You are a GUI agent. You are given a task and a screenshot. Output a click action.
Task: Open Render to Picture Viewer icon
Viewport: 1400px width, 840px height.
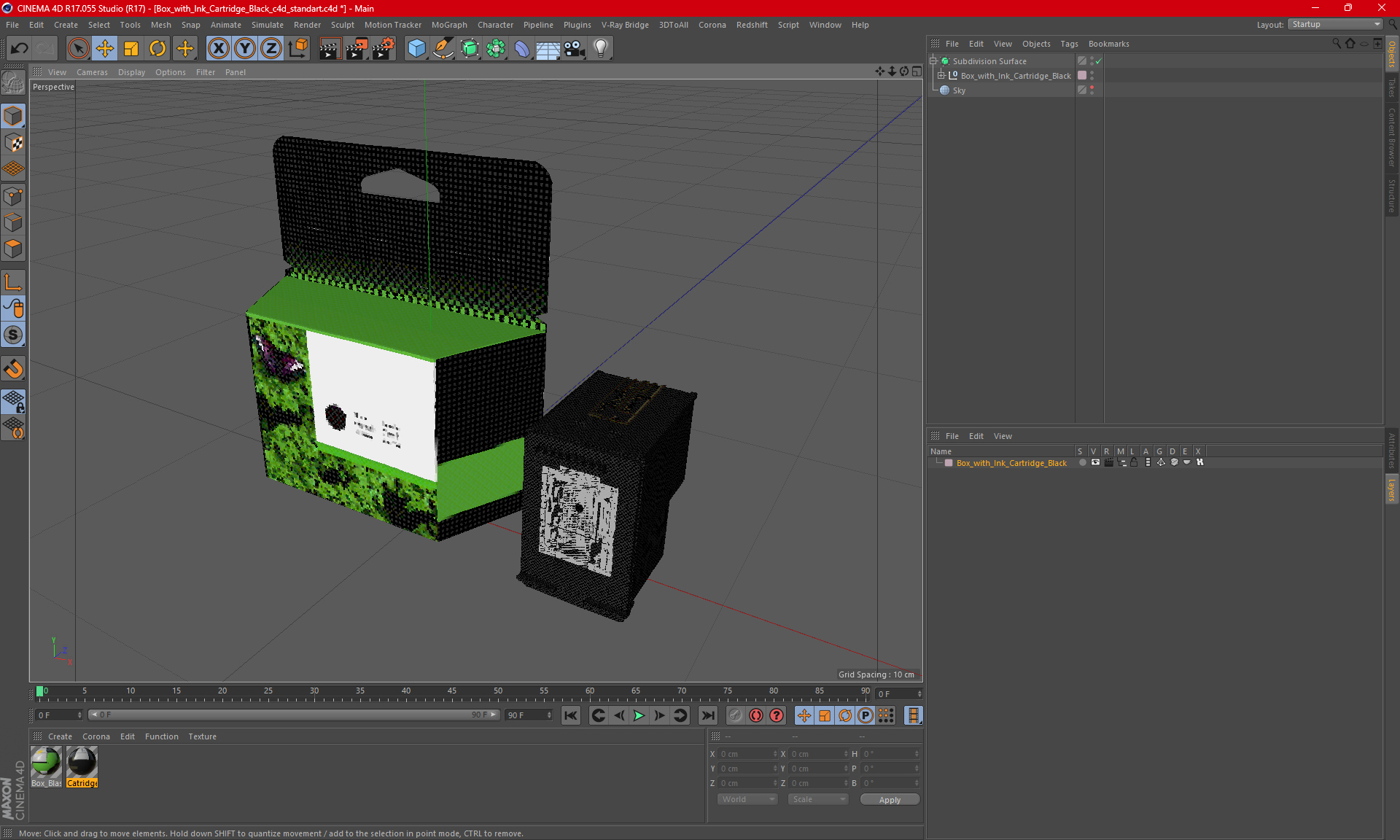point(357,48)
